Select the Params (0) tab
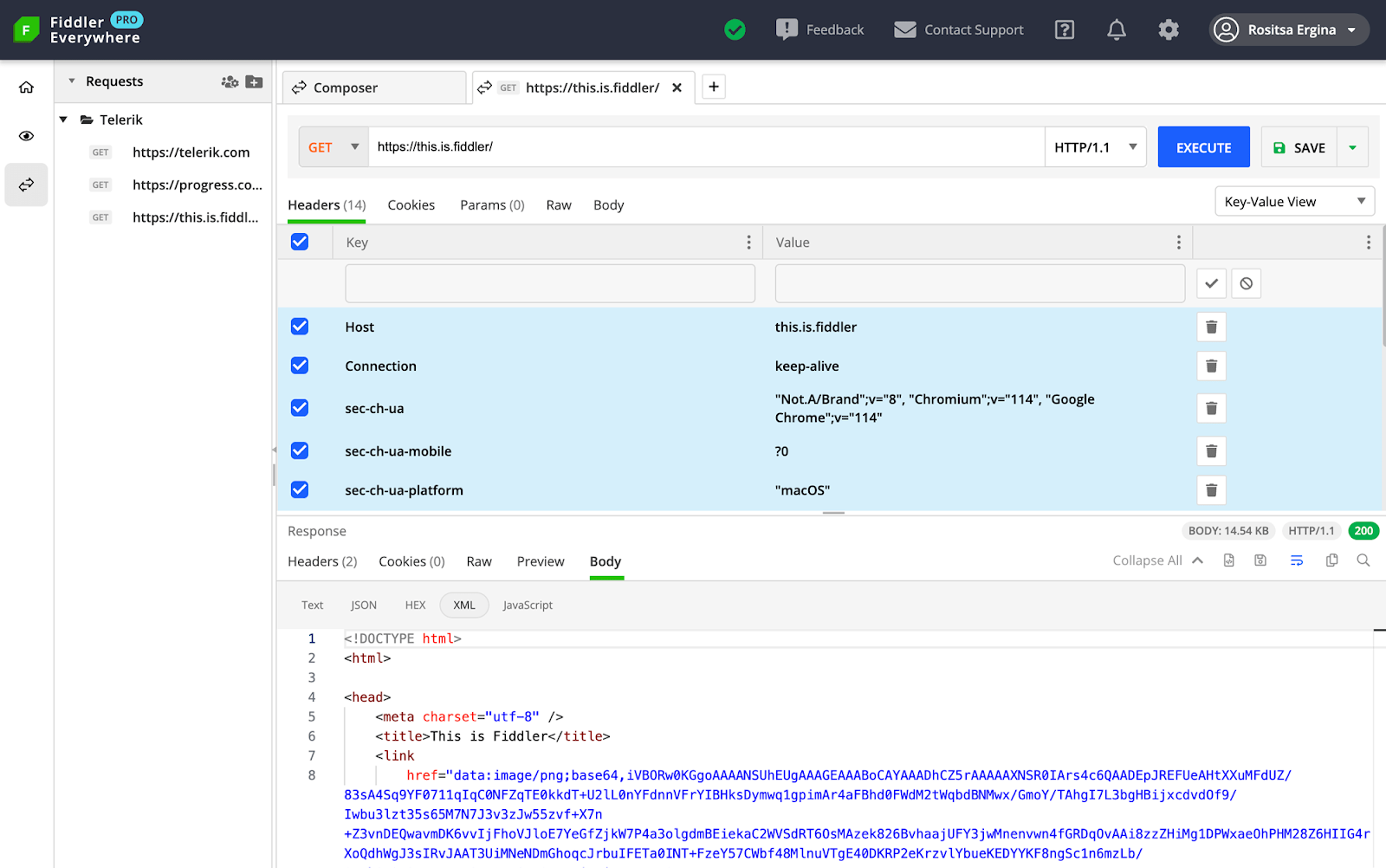1386x868 pixels. coord(492,205)
